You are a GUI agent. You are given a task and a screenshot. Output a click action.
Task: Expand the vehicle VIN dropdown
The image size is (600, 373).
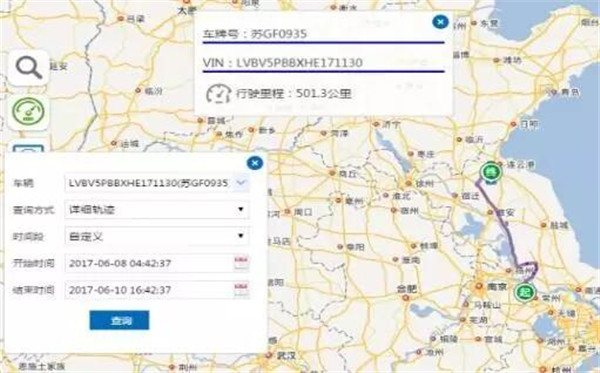[x=241, y=183]
